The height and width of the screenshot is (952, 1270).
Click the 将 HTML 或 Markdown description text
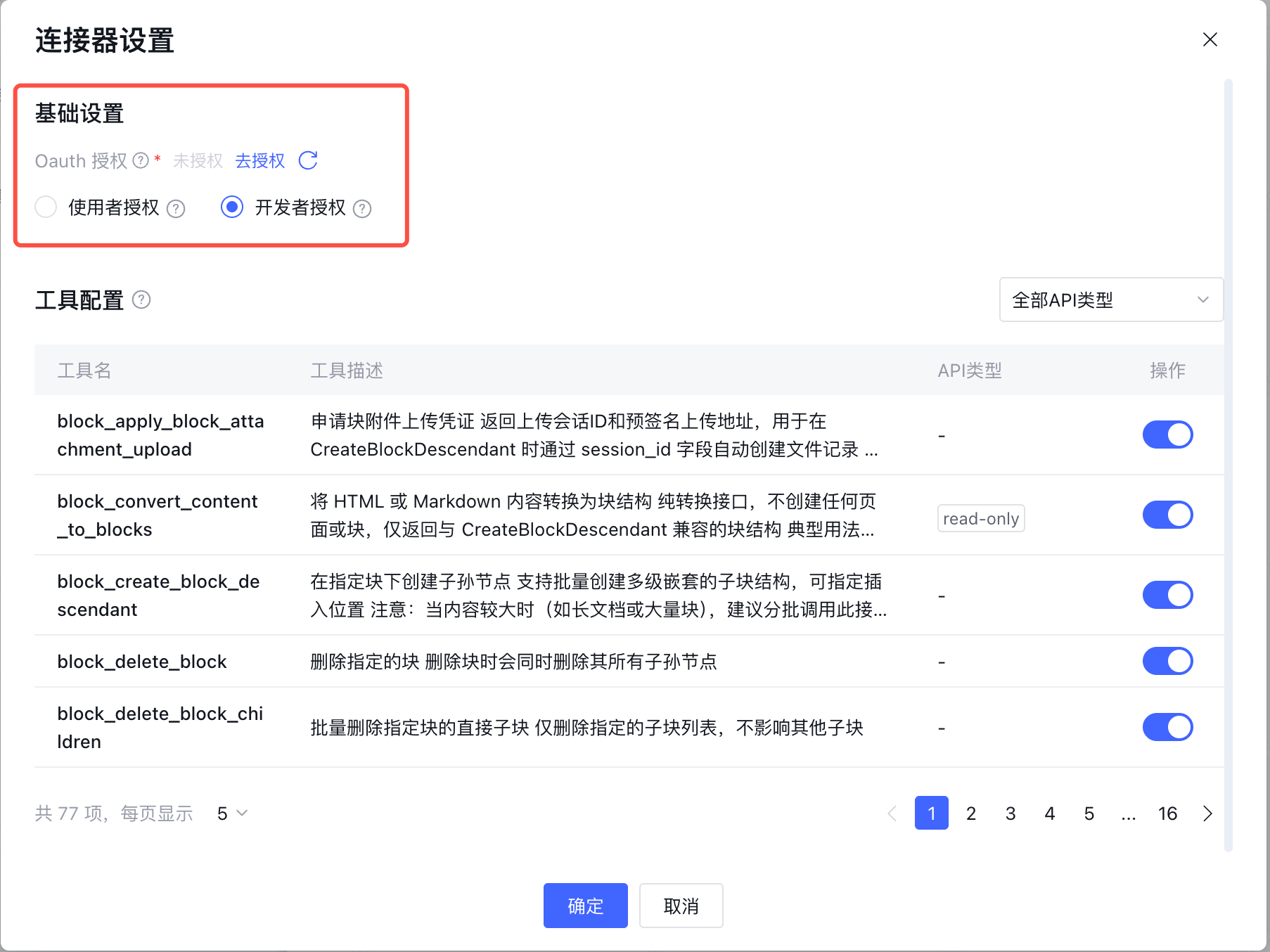tap(593, 515)
